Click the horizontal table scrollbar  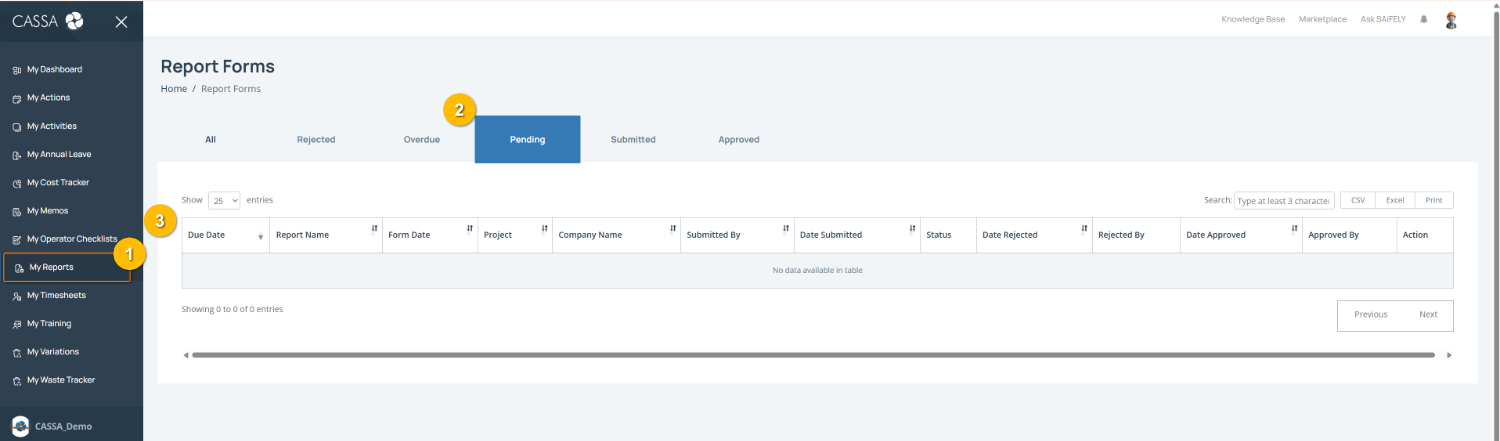pos(813,355)
